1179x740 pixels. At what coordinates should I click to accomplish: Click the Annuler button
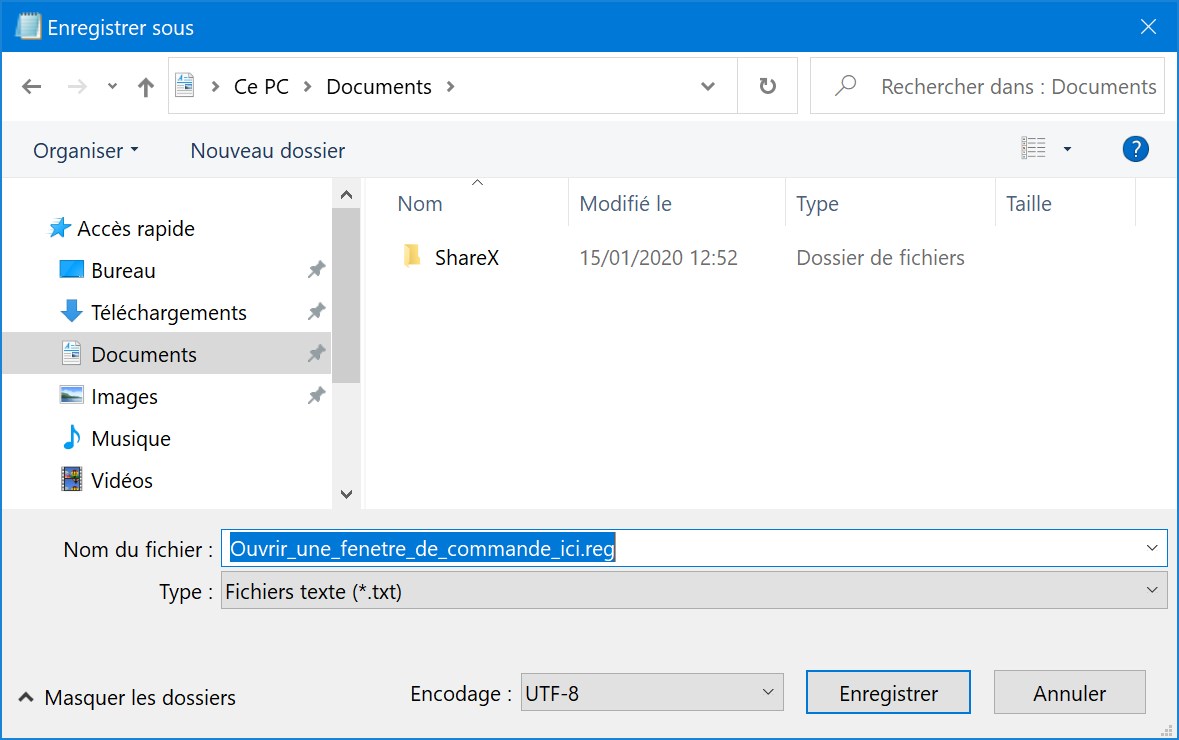point(1069,693)
